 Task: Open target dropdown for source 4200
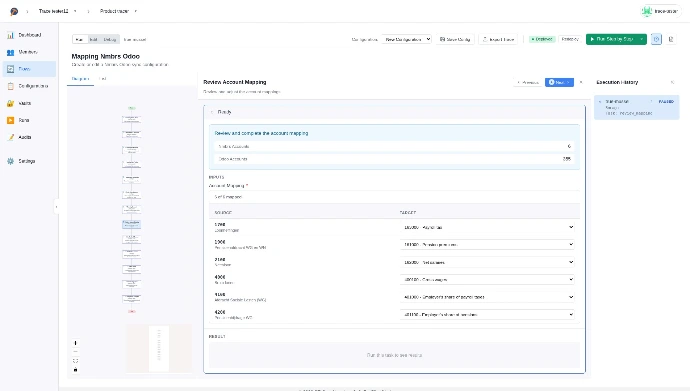487,314
